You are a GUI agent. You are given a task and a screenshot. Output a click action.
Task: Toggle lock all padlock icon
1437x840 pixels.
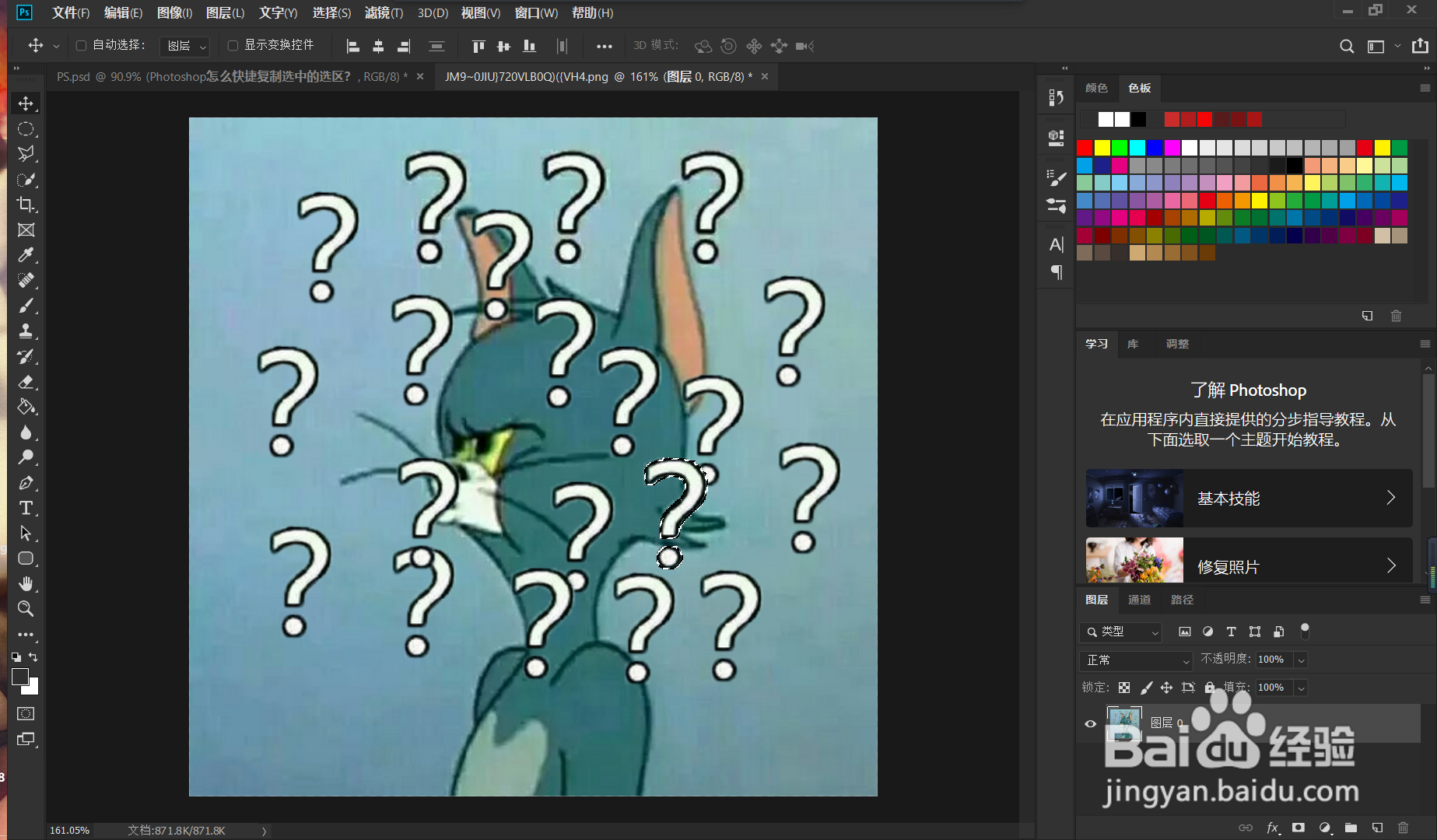pyautogui.click(x=1210, y=688)
